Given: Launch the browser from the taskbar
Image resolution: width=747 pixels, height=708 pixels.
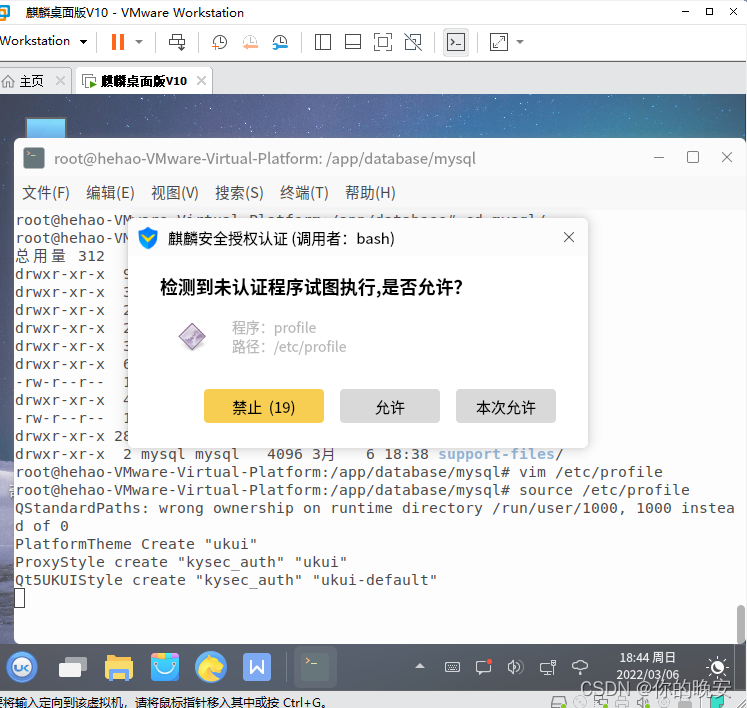Looking at the screenshot, I should pyautogui.click(x=211, y=667).
